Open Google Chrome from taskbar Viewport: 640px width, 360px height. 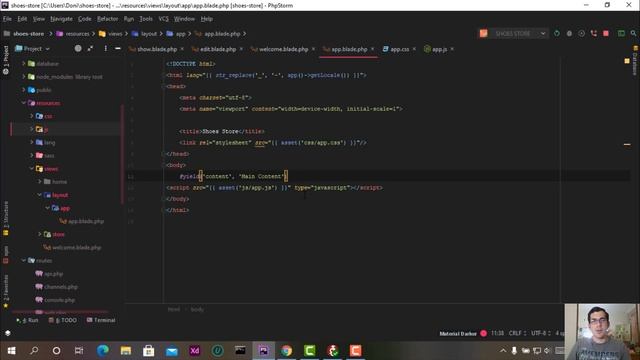(x=287, y=351)
